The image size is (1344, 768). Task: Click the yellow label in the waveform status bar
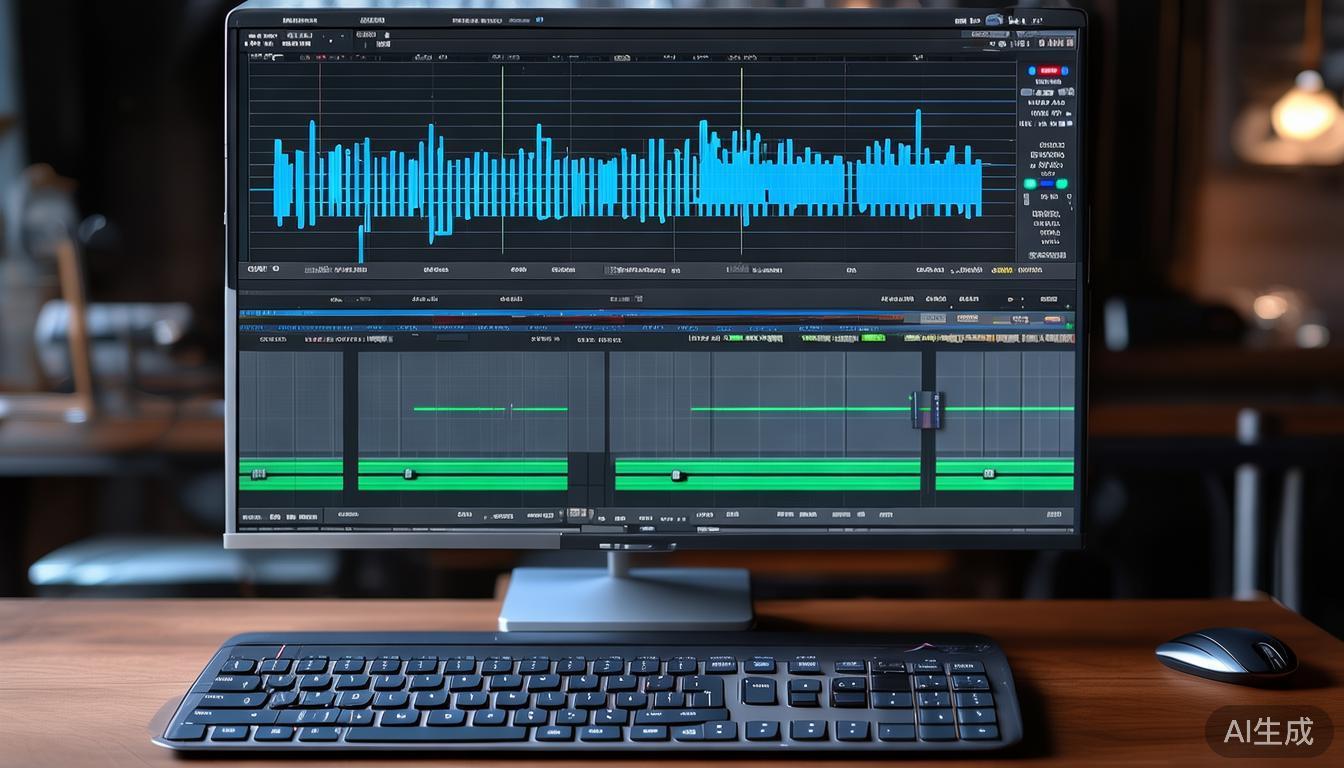(1001, 270)
